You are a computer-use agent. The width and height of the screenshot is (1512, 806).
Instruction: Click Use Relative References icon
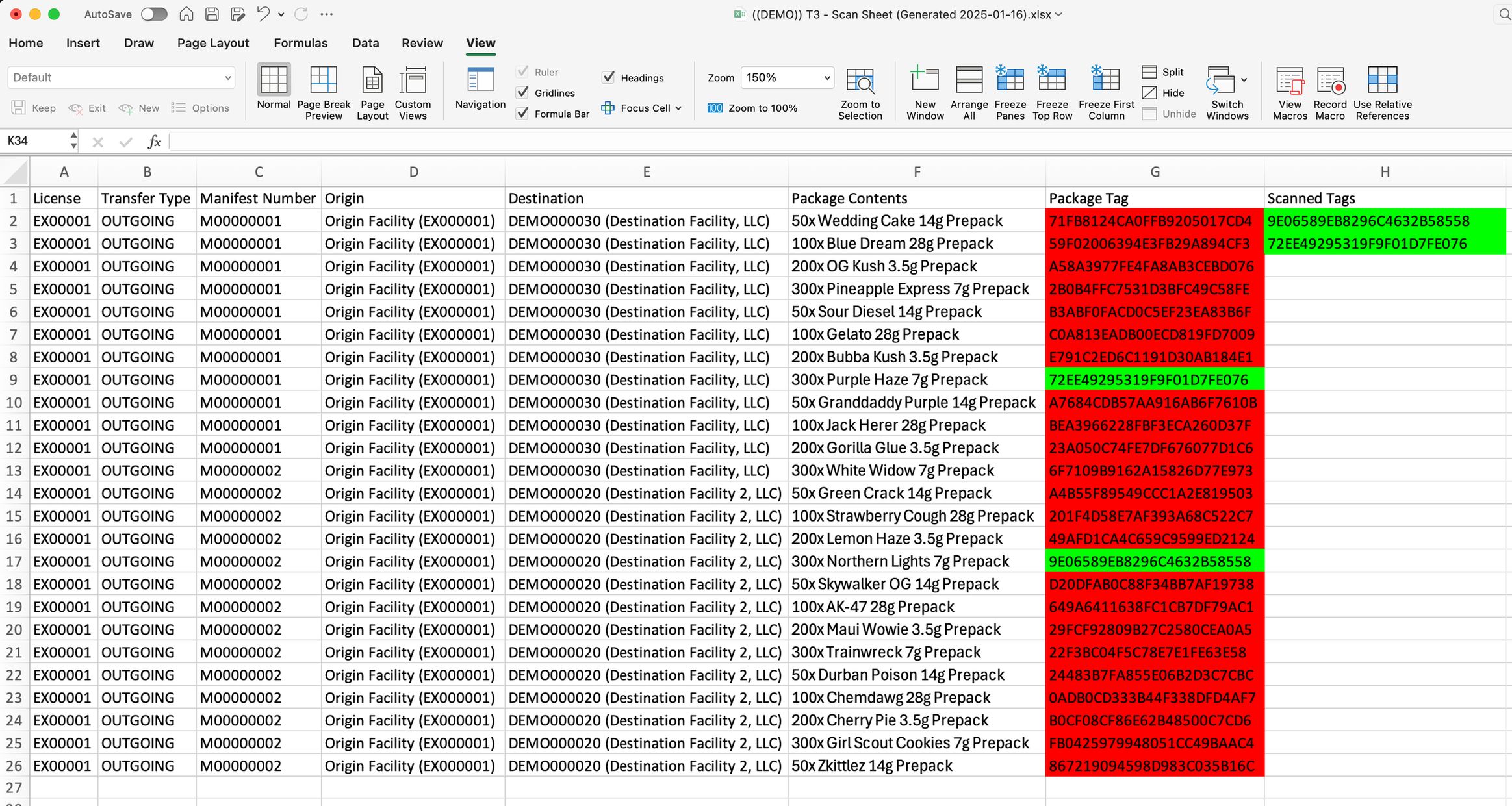coord(1382,81)
